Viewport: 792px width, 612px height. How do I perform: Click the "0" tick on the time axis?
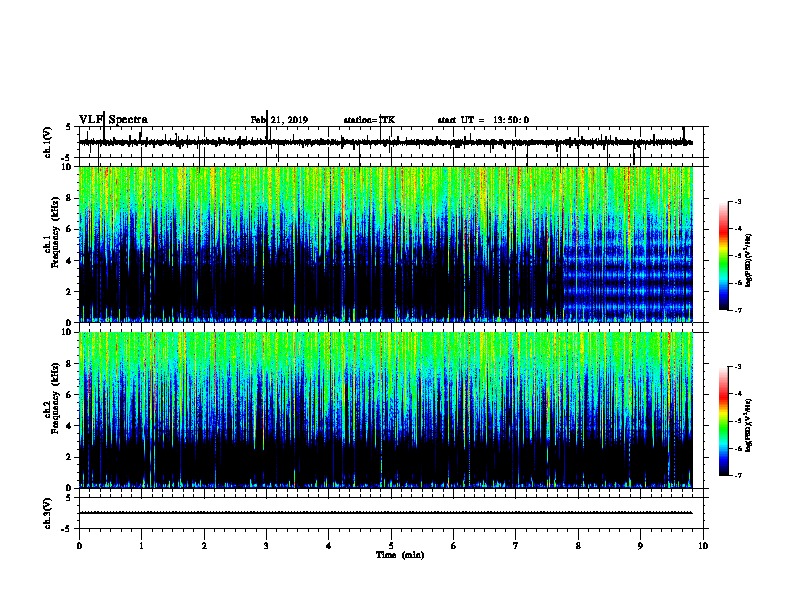click(x=79, y=546)
